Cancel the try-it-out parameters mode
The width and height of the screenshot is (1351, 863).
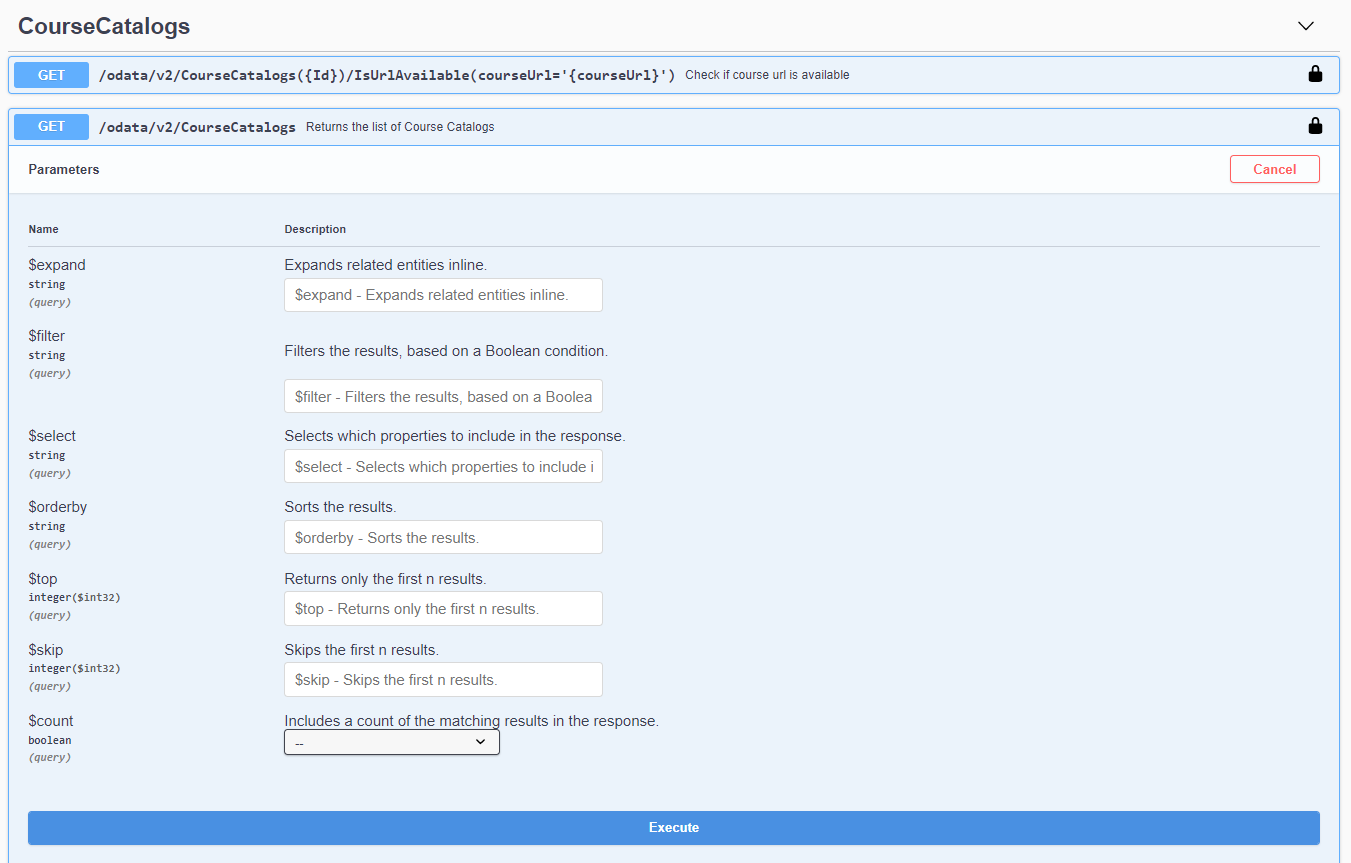pos(1274,169)
